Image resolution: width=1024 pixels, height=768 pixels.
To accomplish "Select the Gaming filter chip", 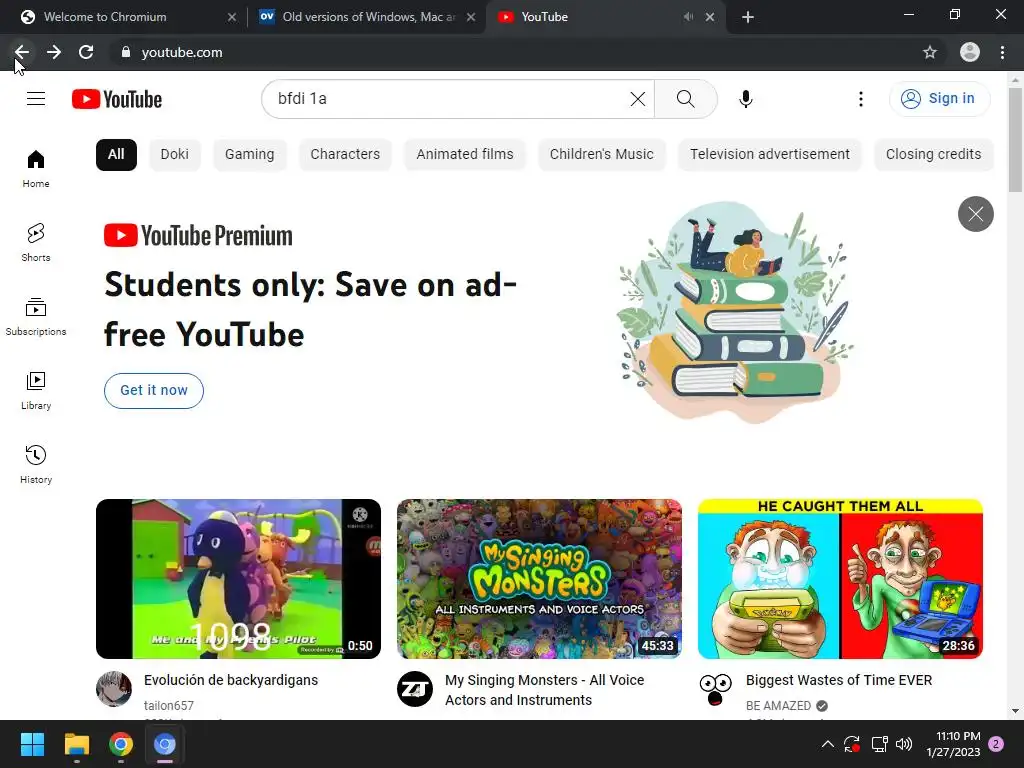I will (249, 155).
